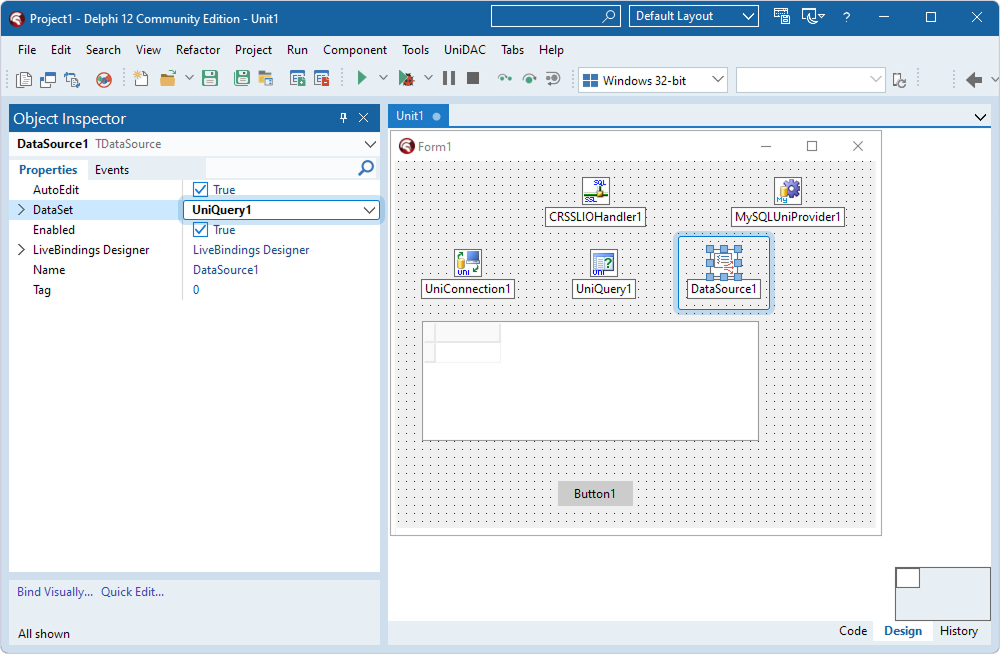Click the Step Over icon
The width and height of the screenshot is (1000, 654).
pyautogui.click(x=529, y=78)
